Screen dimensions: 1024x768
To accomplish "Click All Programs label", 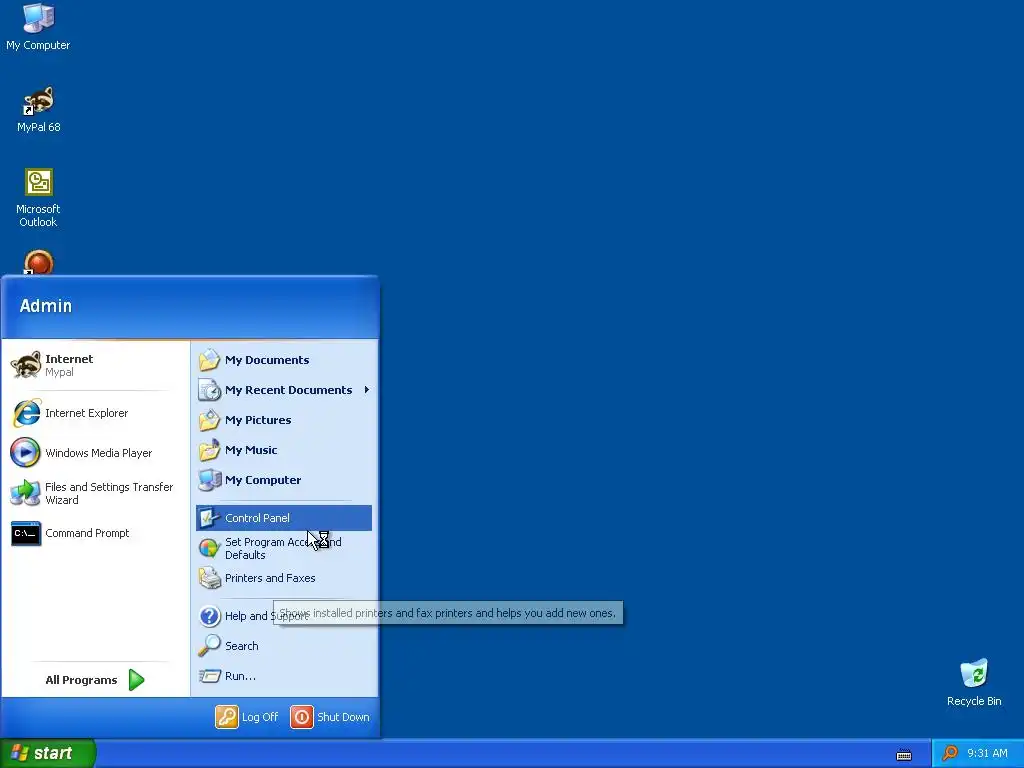I will tap(81, 680).
